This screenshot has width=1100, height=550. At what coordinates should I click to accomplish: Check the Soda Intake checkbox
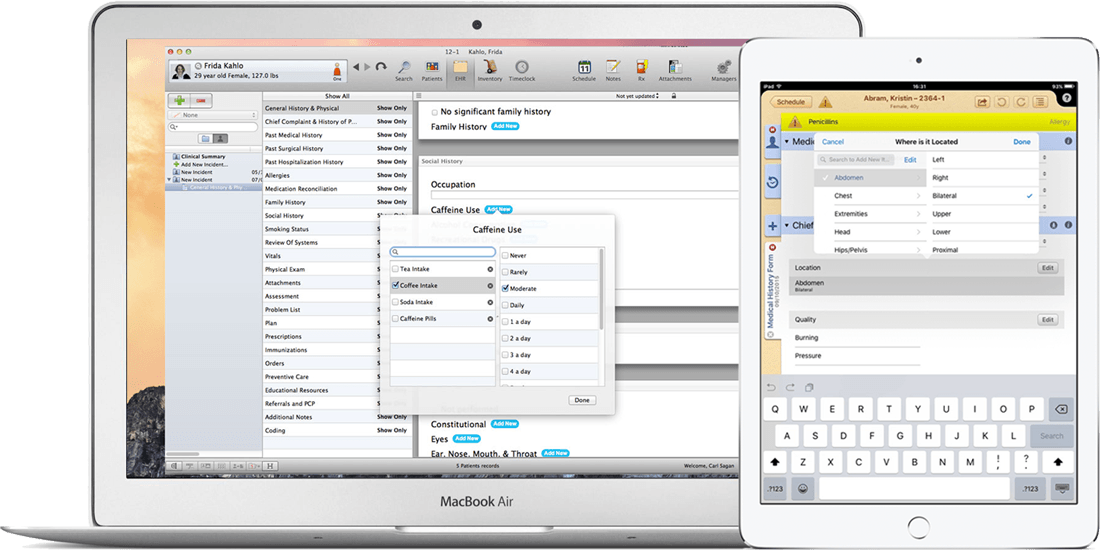(396, 302)
